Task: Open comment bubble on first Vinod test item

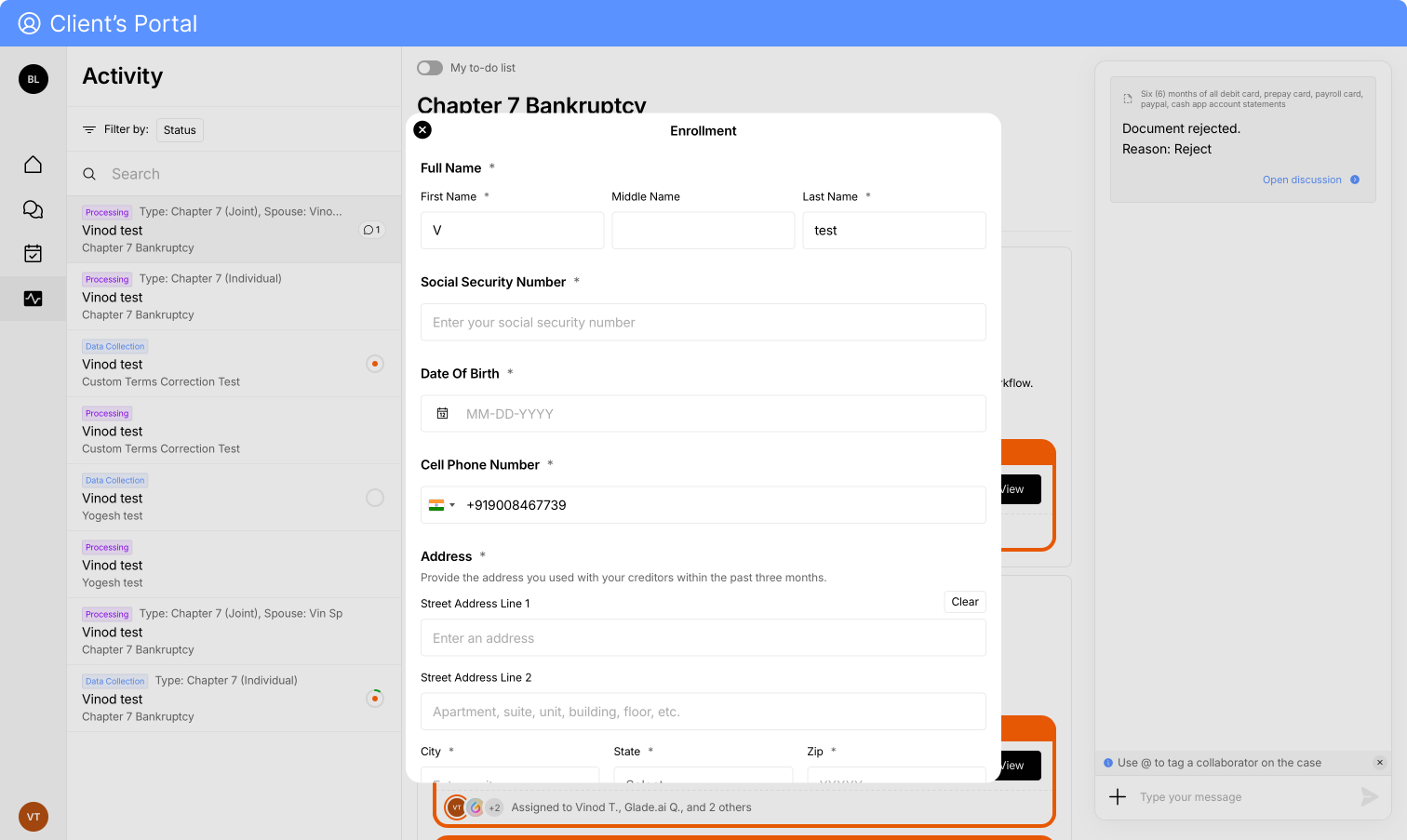Action: (371, 230)
